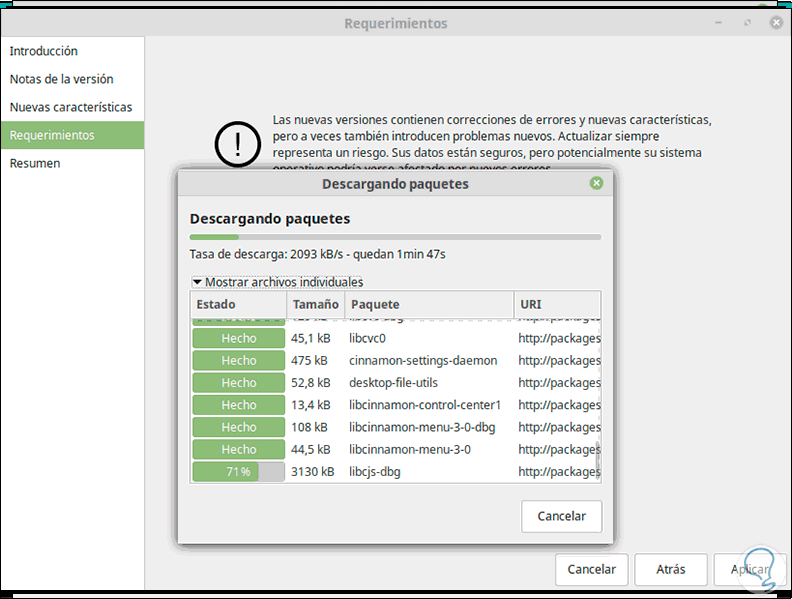Click the 71% progress bar for libcjs-dbg
Image resolution: width=792 pixels, height=599 pixels.
coord(238,472)
